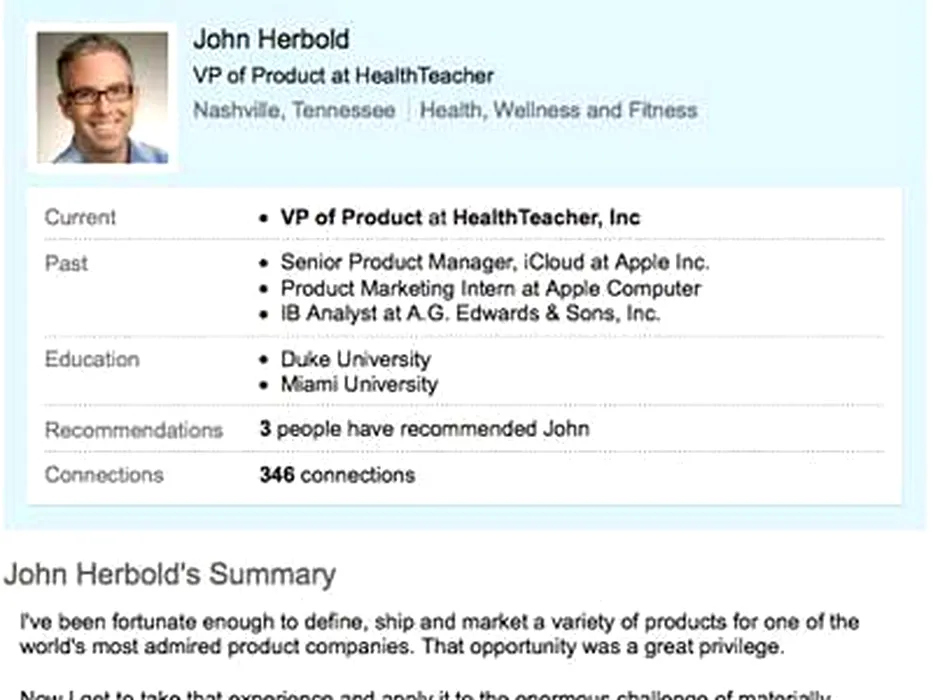This screenshot has height=700, width=933.
Task: Click the John Herbold's Summary heading
Action: tap(169, 575)
